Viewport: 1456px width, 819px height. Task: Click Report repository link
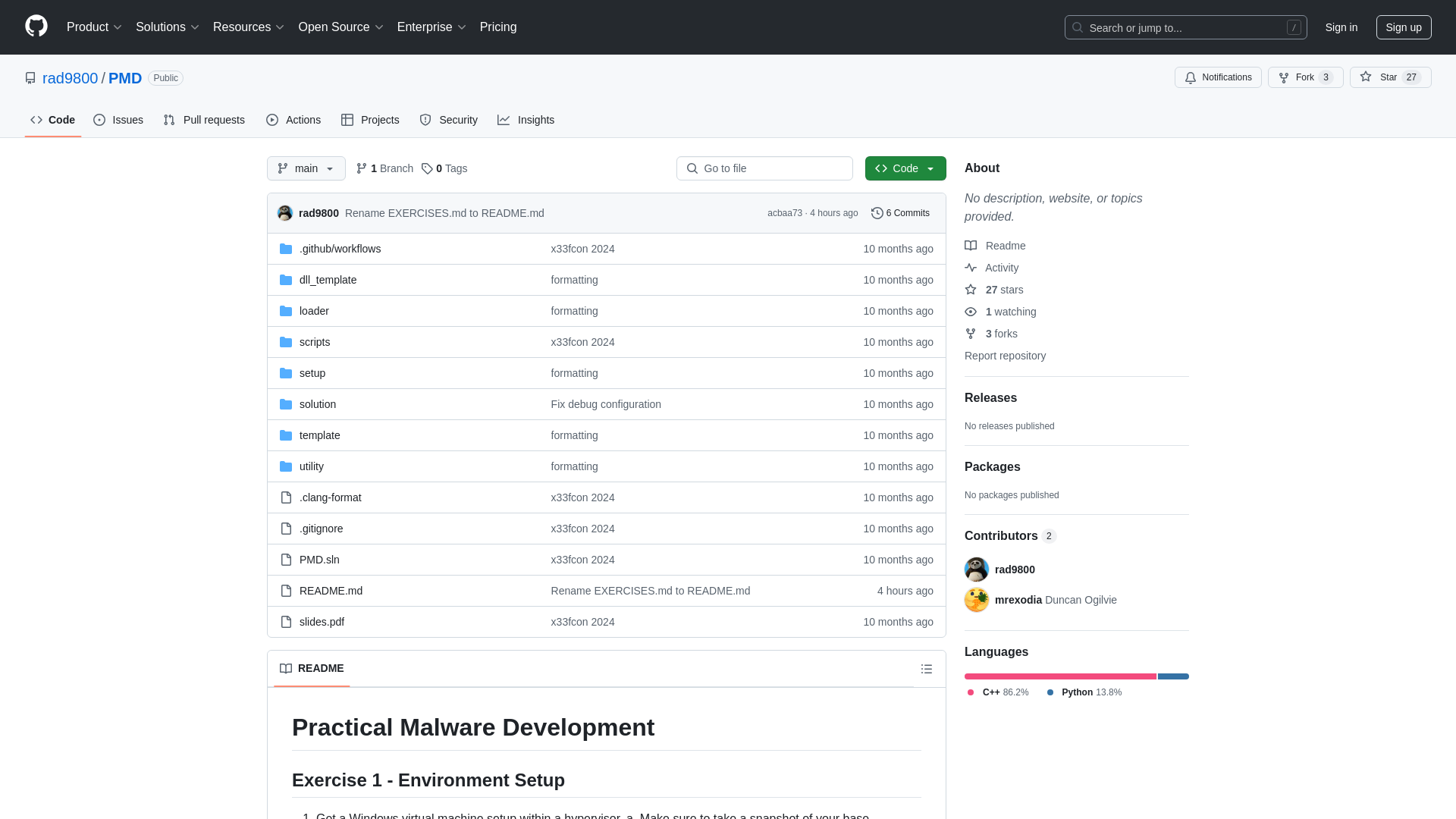[1005, 356]
